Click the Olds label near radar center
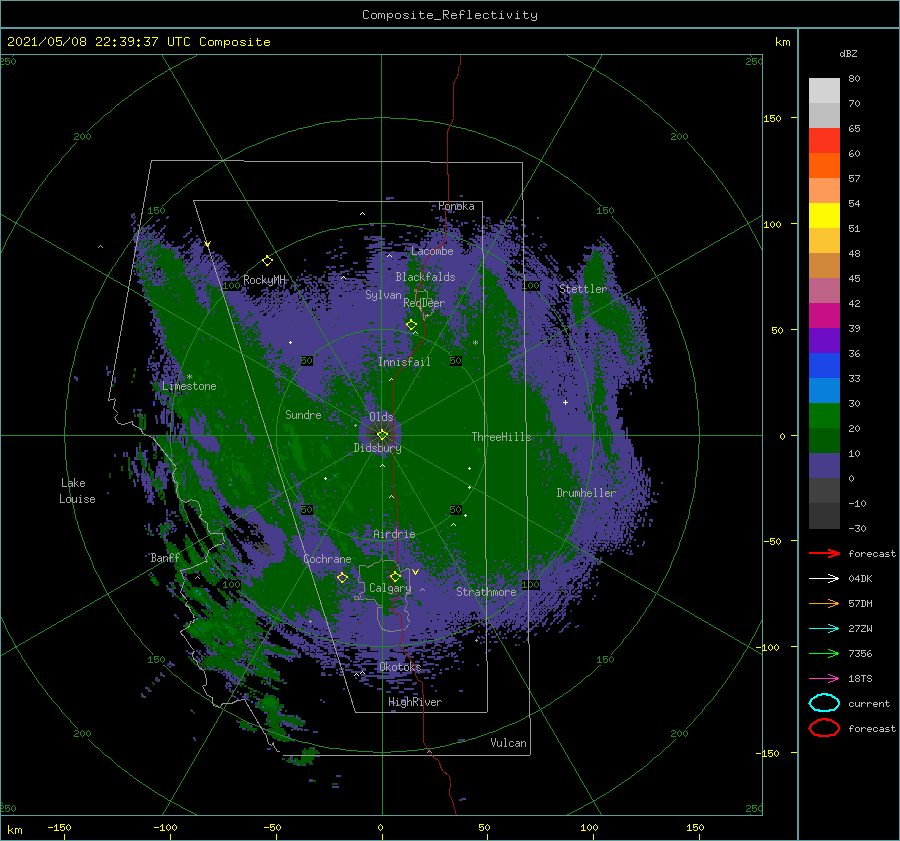The width and height of the screenshot is (900, 841). [x=381, y=417]
